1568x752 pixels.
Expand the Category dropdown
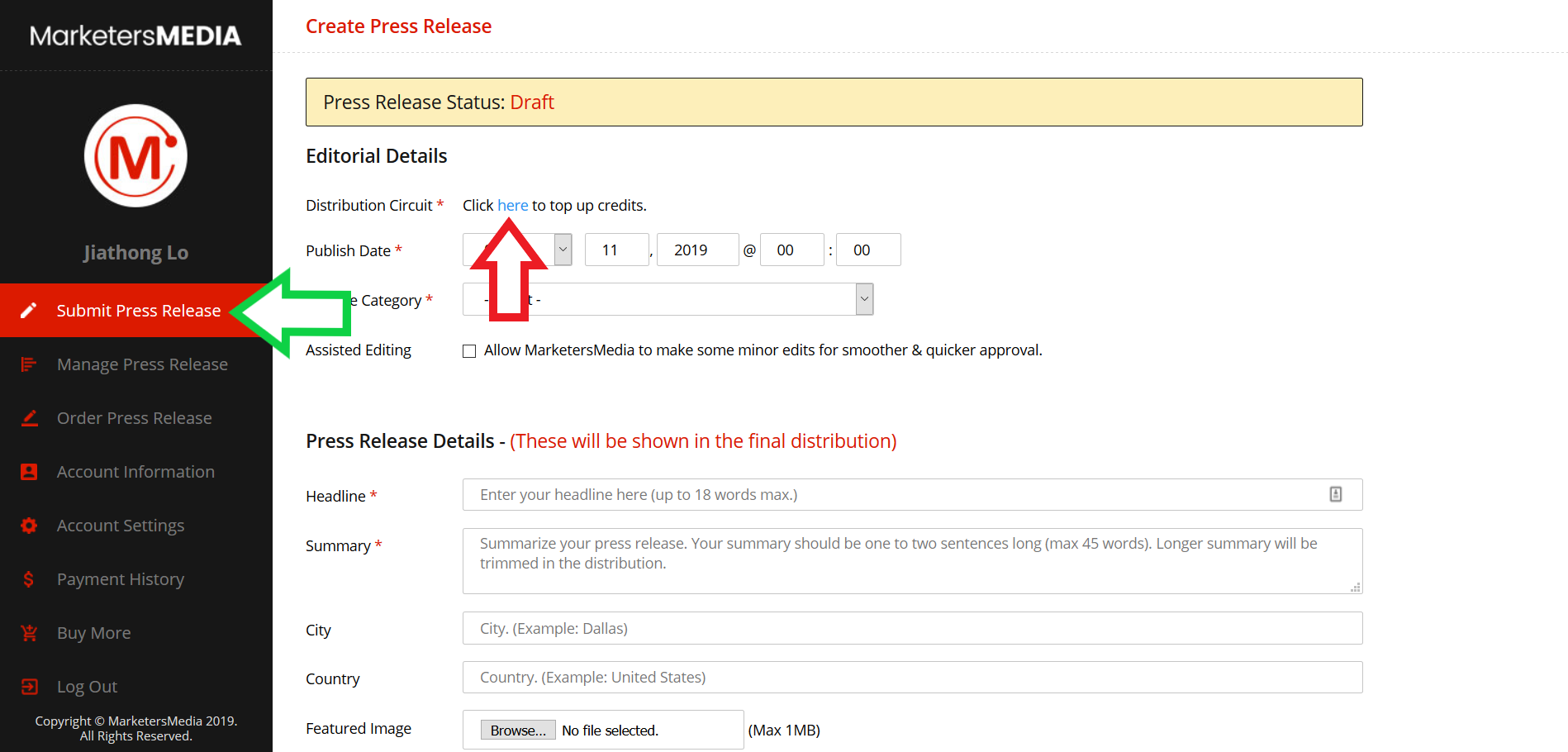coord(668,299)
